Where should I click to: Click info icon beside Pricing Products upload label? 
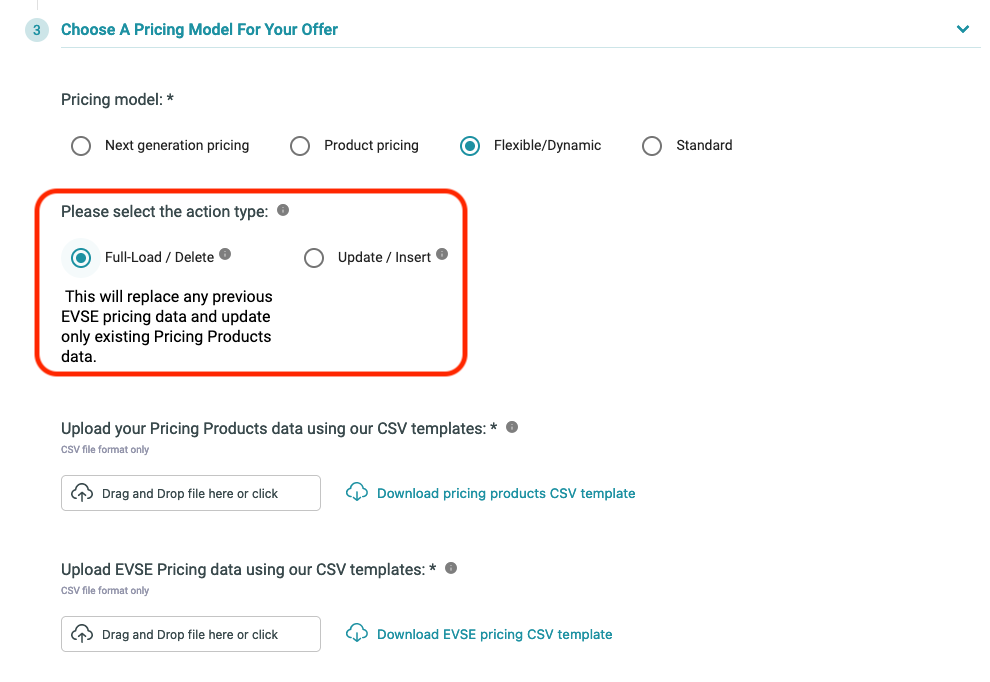coord(512,428)
